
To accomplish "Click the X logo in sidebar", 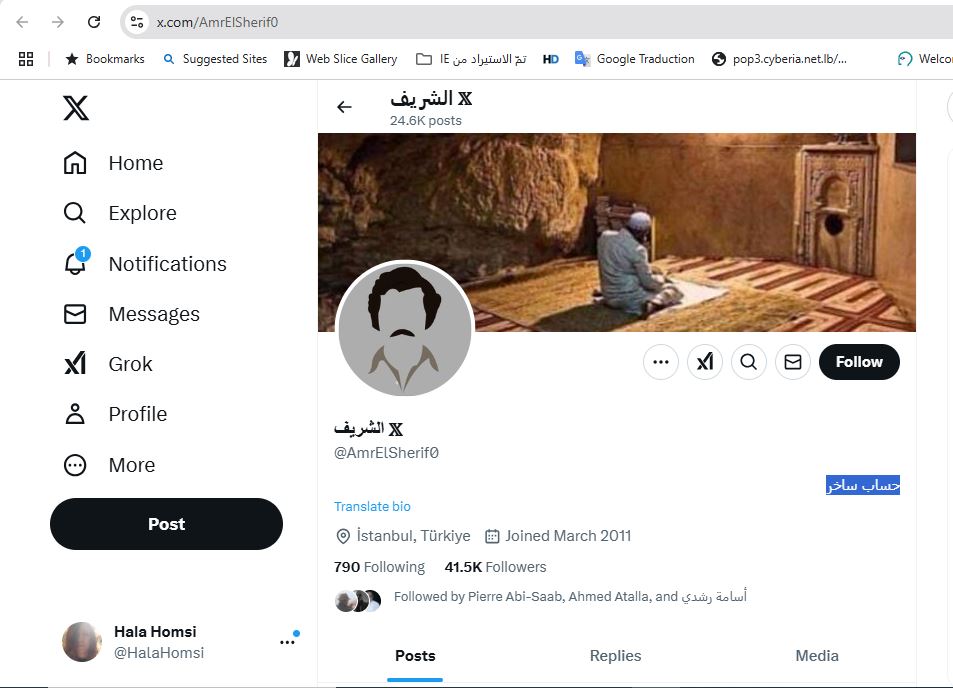I will (76, 108).
